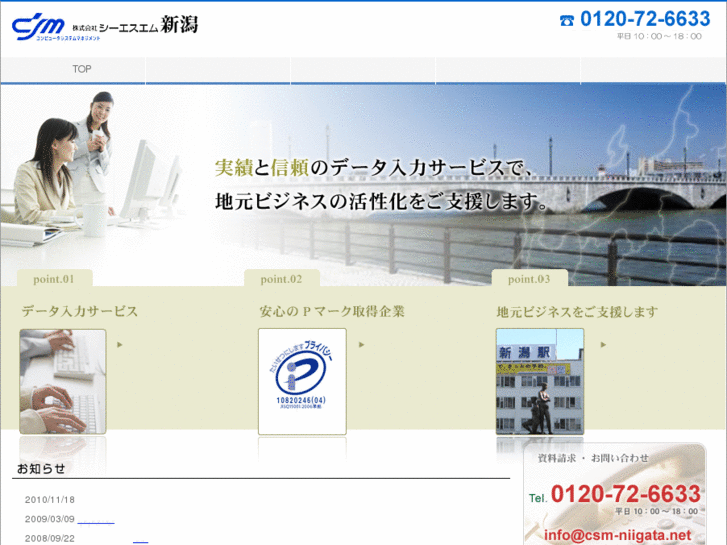
Task: Click the info@csm-niigata.net email address
Action: (618, 535)
